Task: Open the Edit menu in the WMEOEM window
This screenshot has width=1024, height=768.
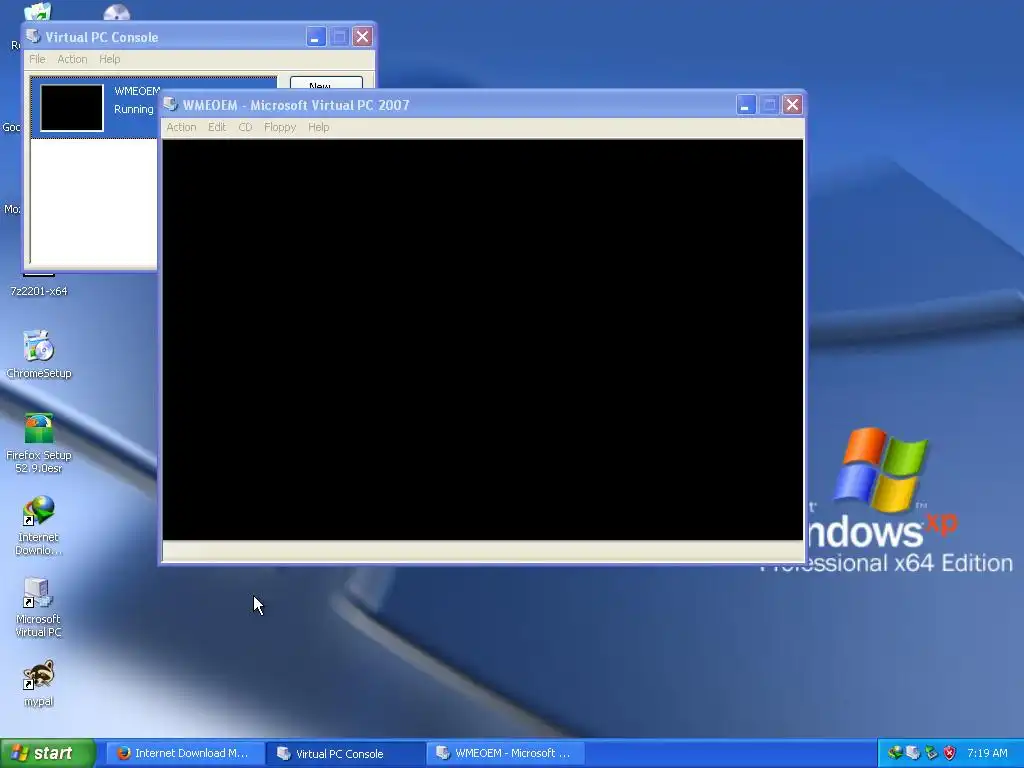Action: 217,127
